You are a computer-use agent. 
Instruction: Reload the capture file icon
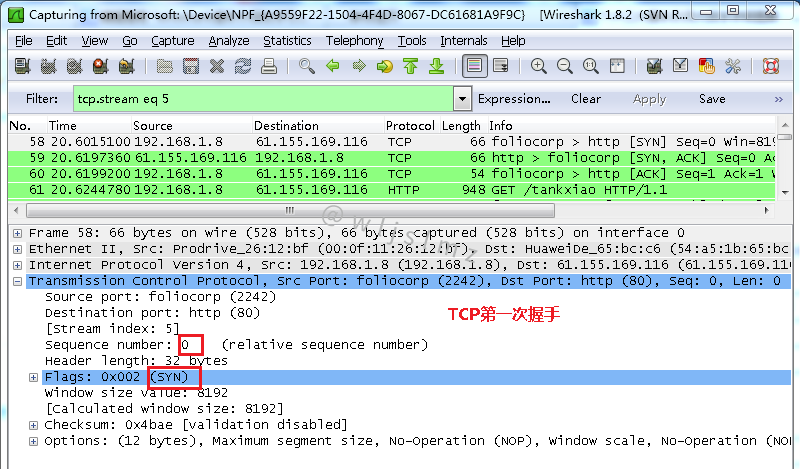[243, 66]
